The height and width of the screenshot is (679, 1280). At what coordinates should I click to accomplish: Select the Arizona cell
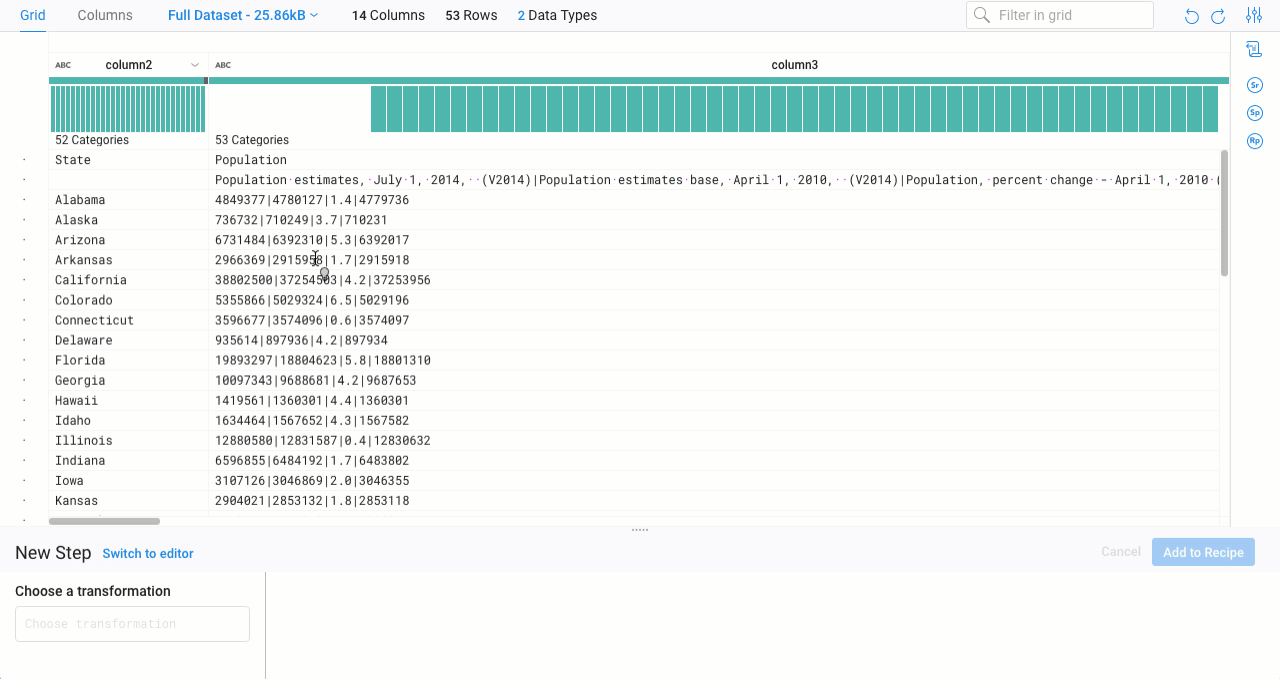128,240
